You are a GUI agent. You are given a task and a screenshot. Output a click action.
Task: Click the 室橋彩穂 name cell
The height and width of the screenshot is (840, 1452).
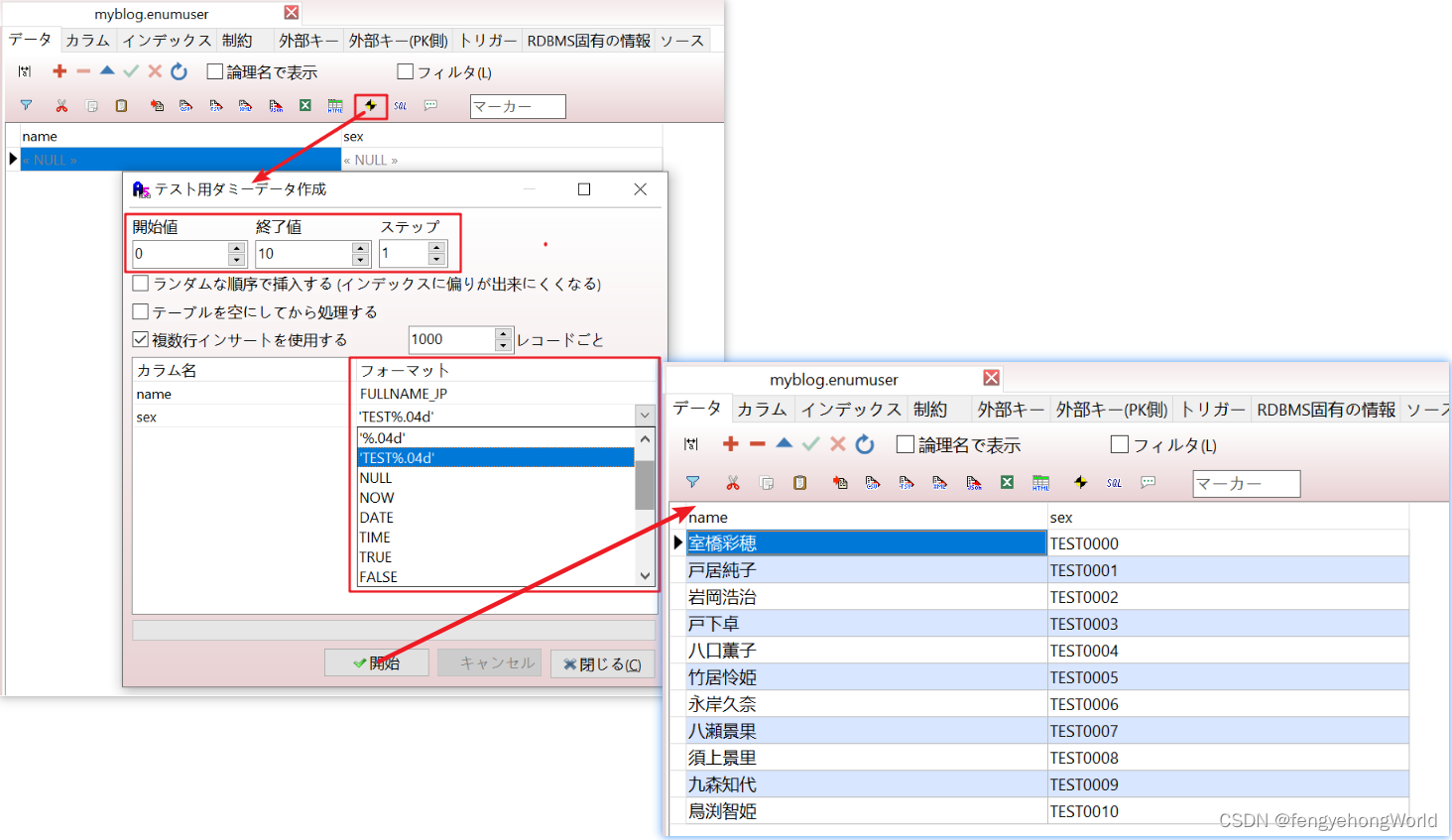coord(867,542)
